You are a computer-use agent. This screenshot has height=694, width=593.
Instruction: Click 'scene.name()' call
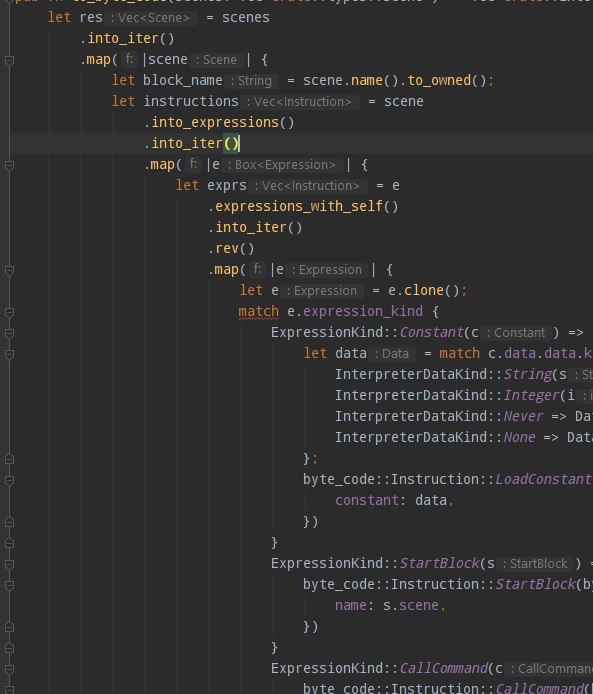(351, 81)
